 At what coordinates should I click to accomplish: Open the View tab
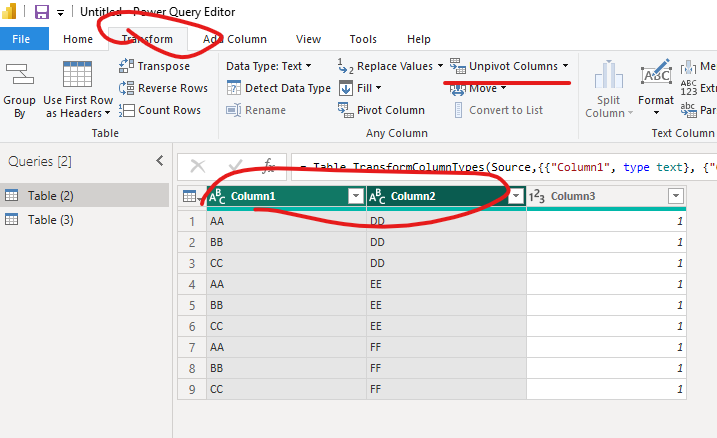[308, 39]
